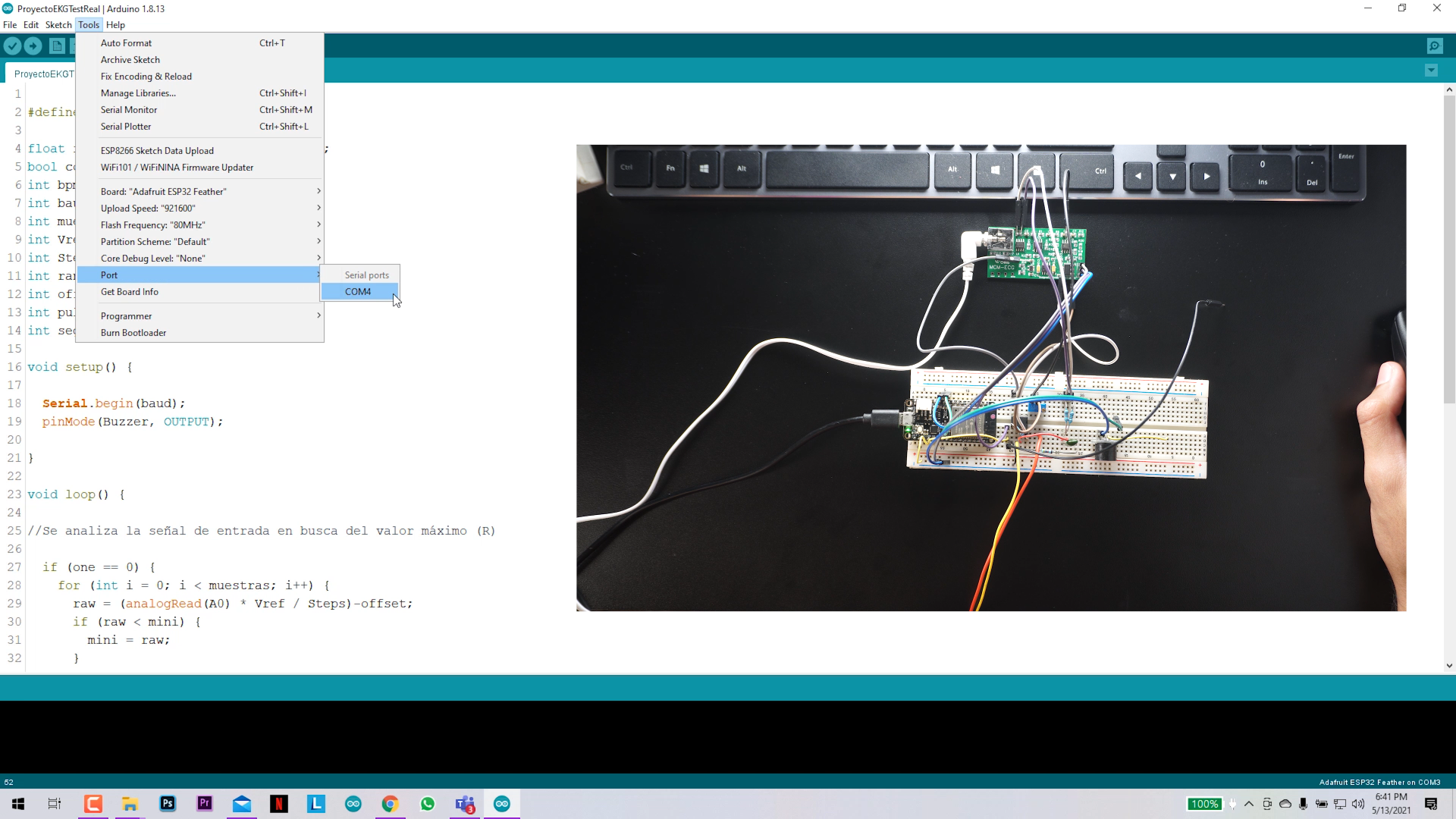Select COM4 serial port
Screen dimensions: 1456x819
click(x=357, y=291)
